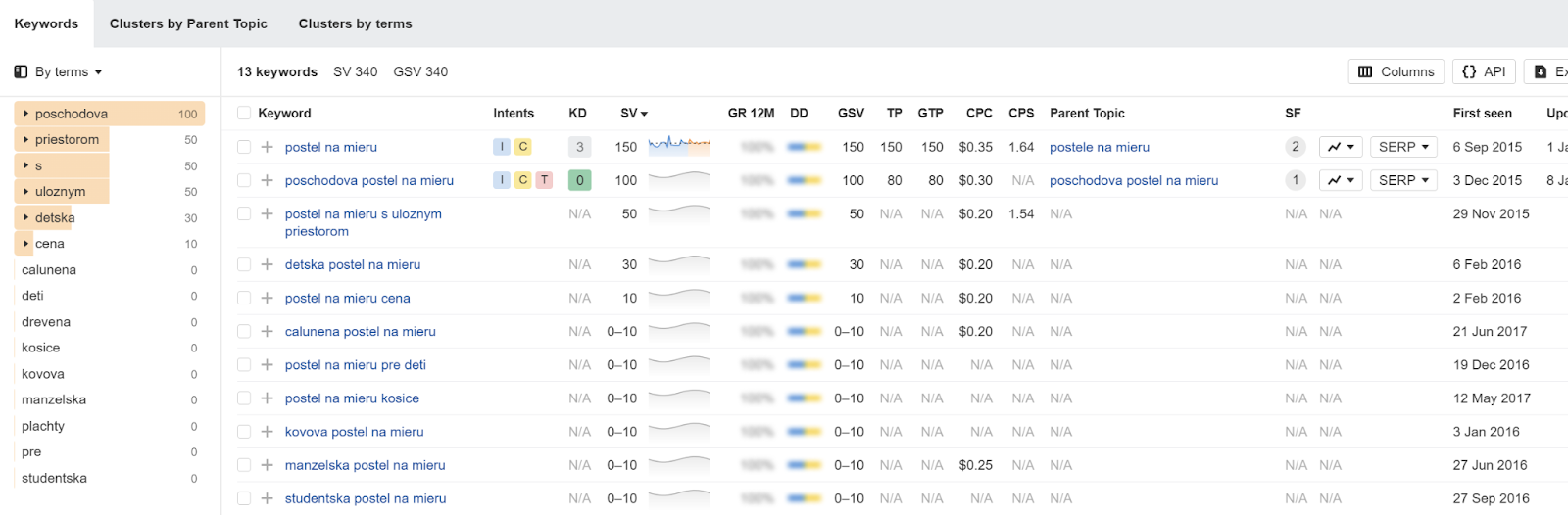Open the By terms grouping dropdown
Image resolution: width=1568 pixels, height=515 pixels.
[x=59, y=71]
